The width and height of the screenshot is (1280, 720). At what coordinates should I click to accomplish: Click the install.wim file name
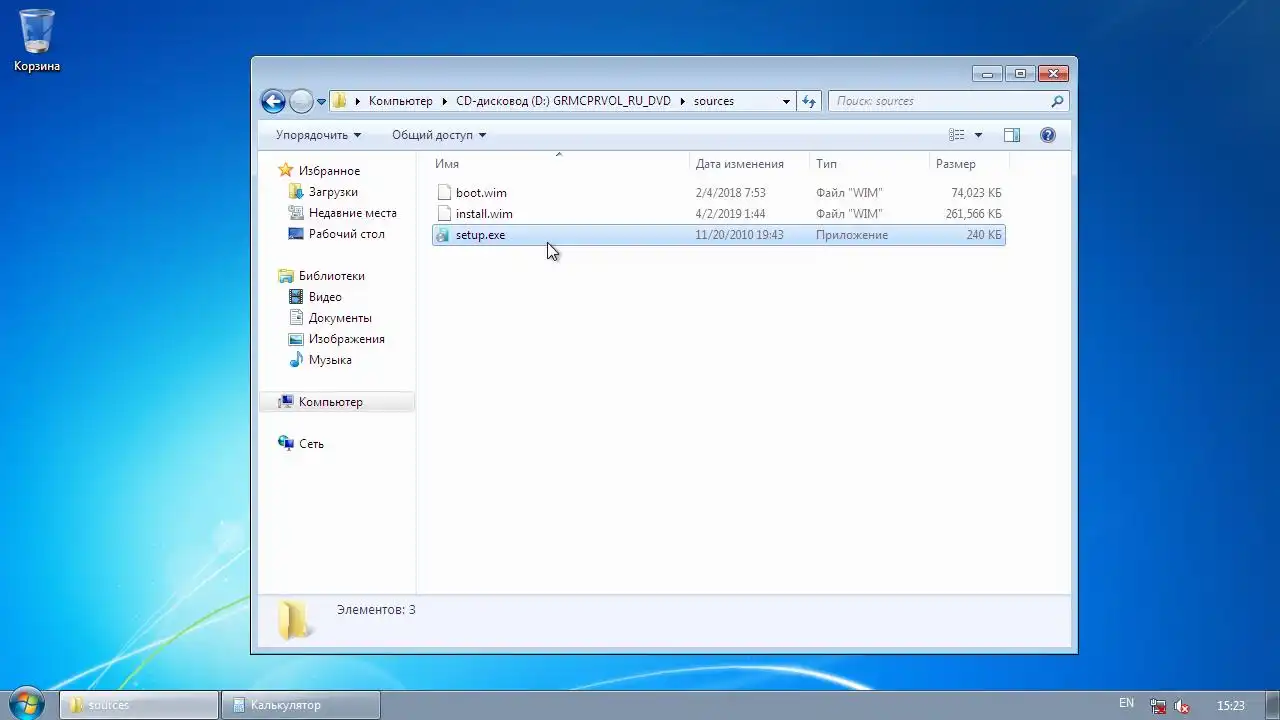click(484, 214)
